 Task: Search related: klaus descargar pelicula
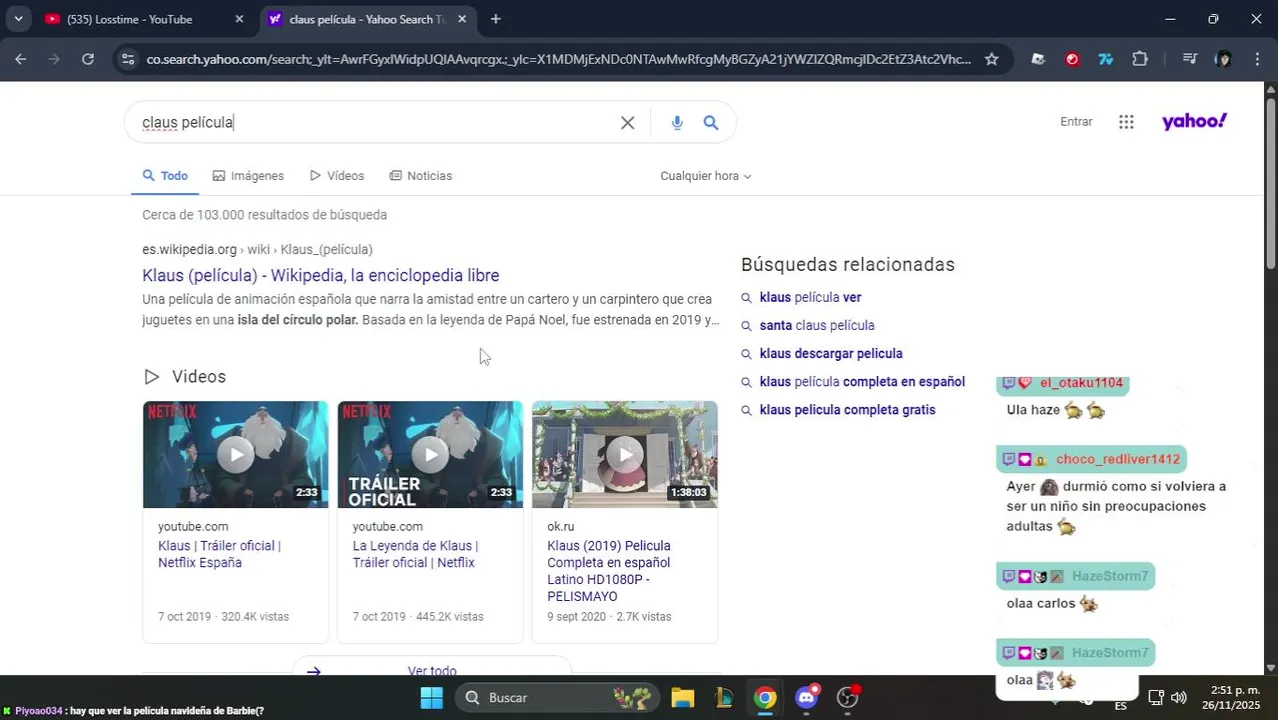point(831,354)
